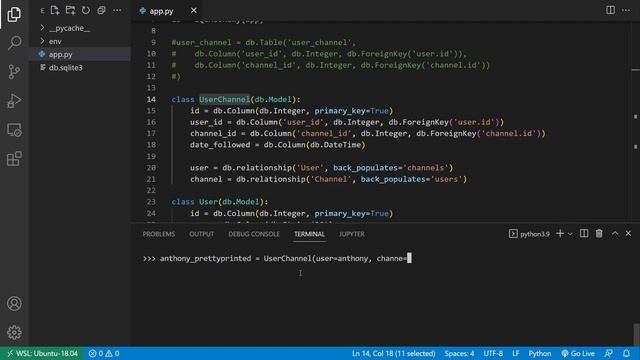This screenshot has width=640, height=360.
Task: Refresh the Explorer file tree
Action: pyautogui.click(x=86, y=10)
